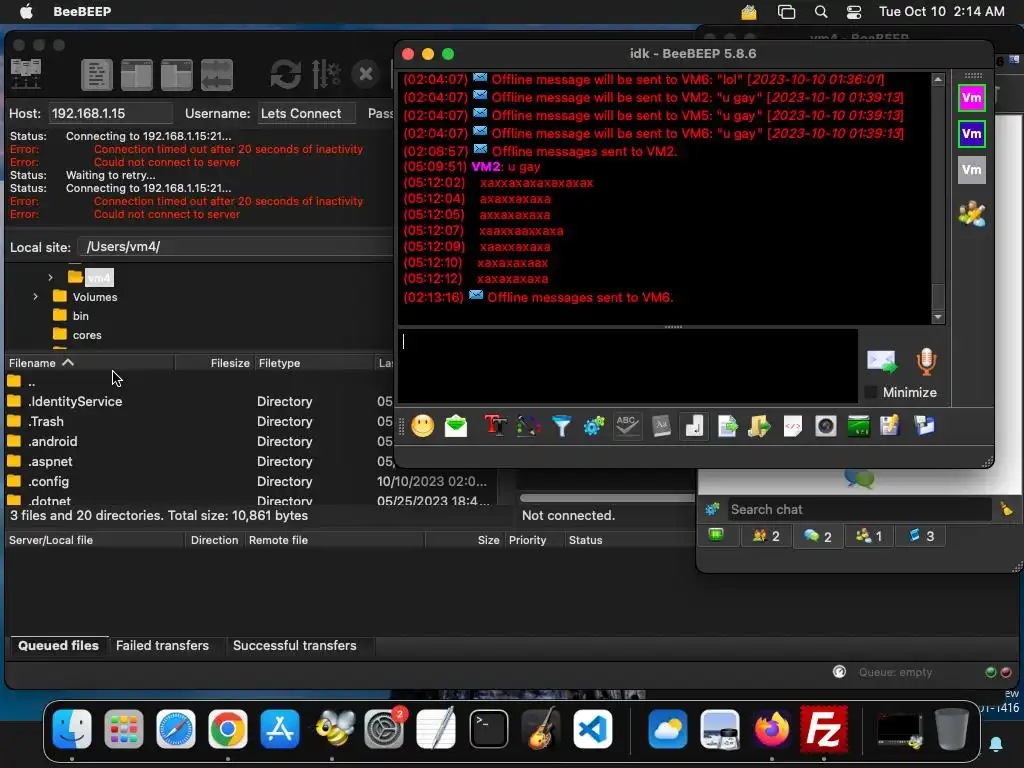The height and width of the screenshot is (768, 1024).
Task: Select the gray Vm user avatar
Action: (971, 170)
